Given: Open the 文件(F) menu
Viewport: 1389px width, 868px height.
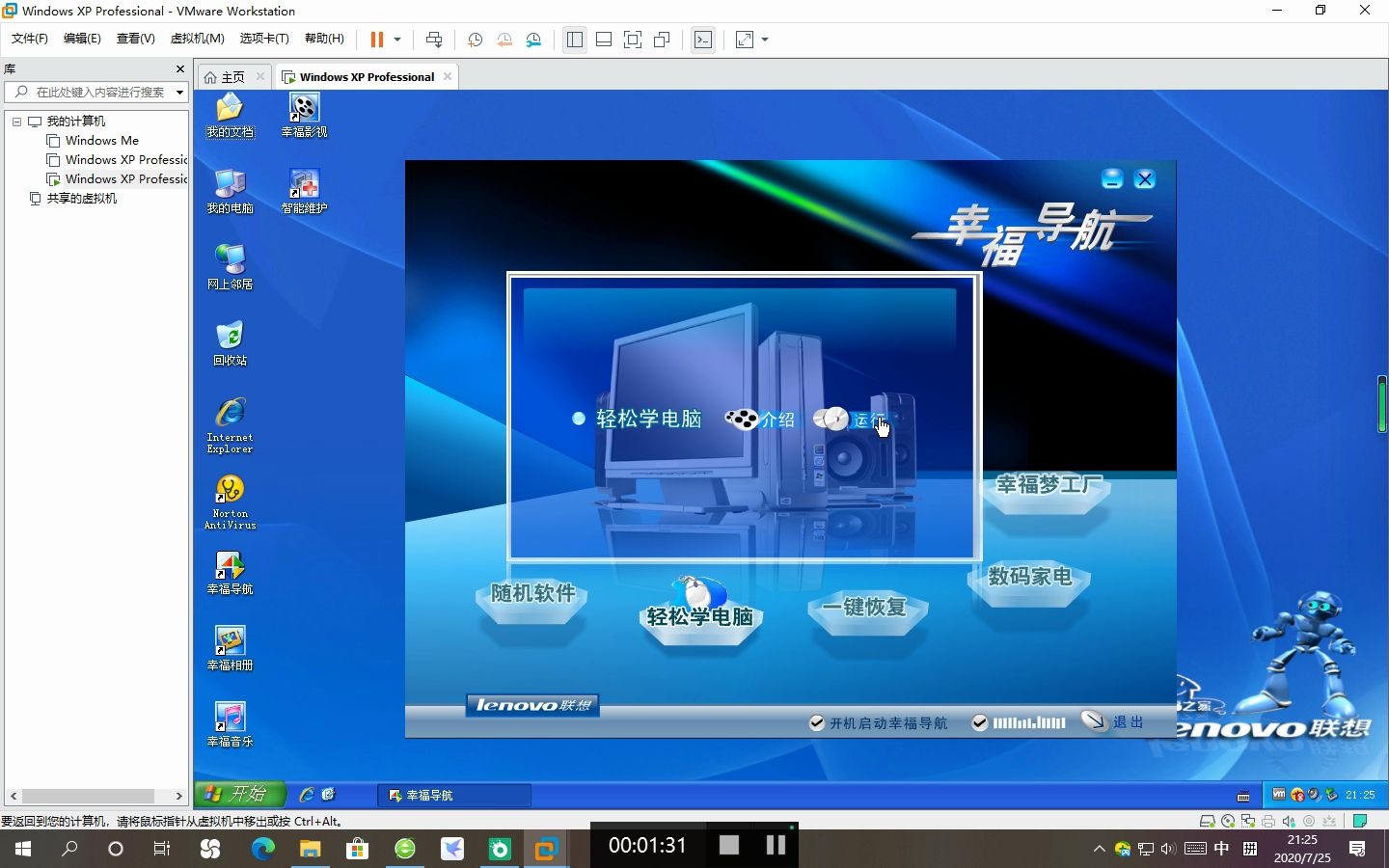Looking at the screenshot, I should pos(30,39).
